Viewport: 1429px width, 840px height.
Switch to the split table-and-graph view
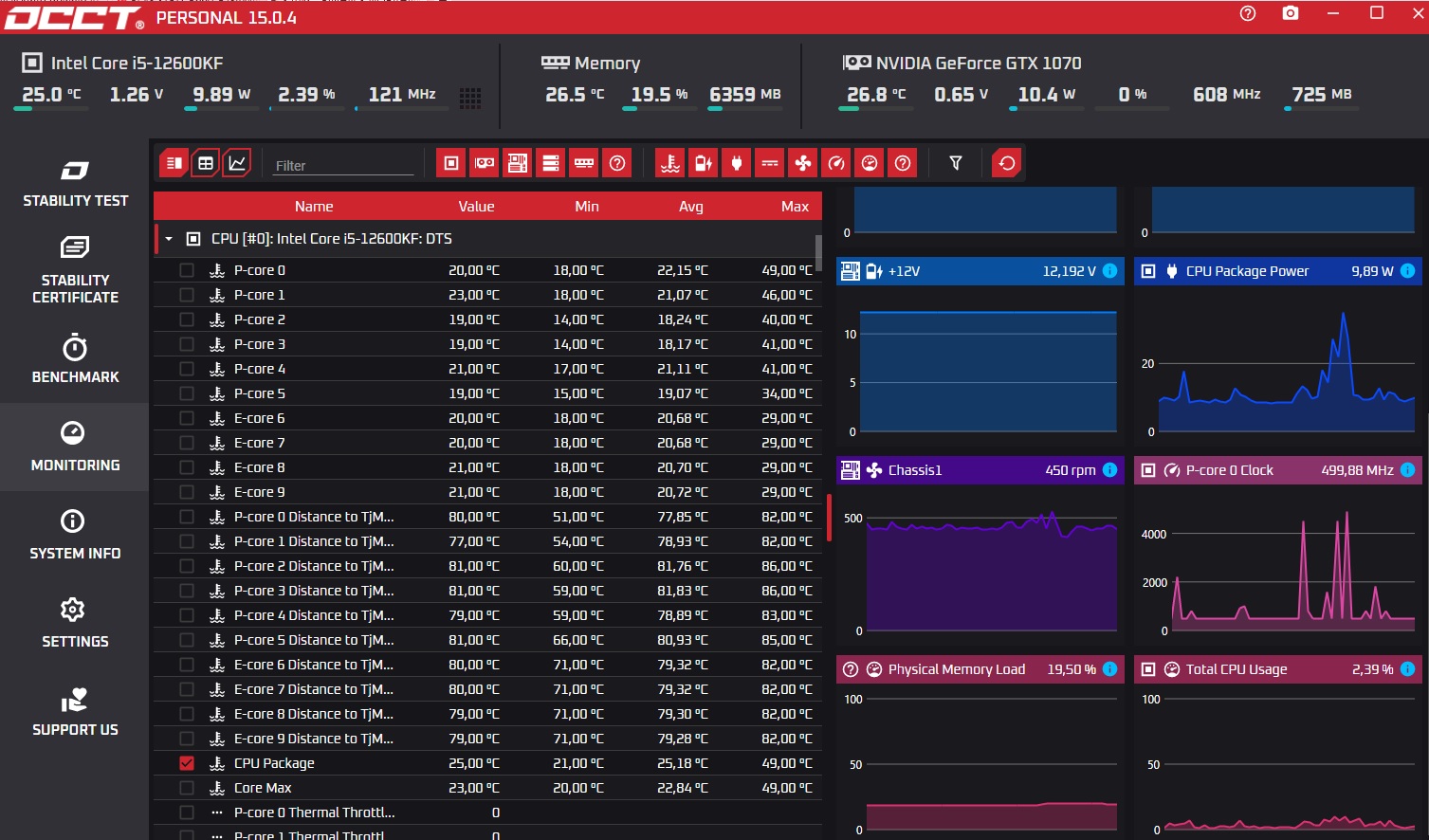174,163
